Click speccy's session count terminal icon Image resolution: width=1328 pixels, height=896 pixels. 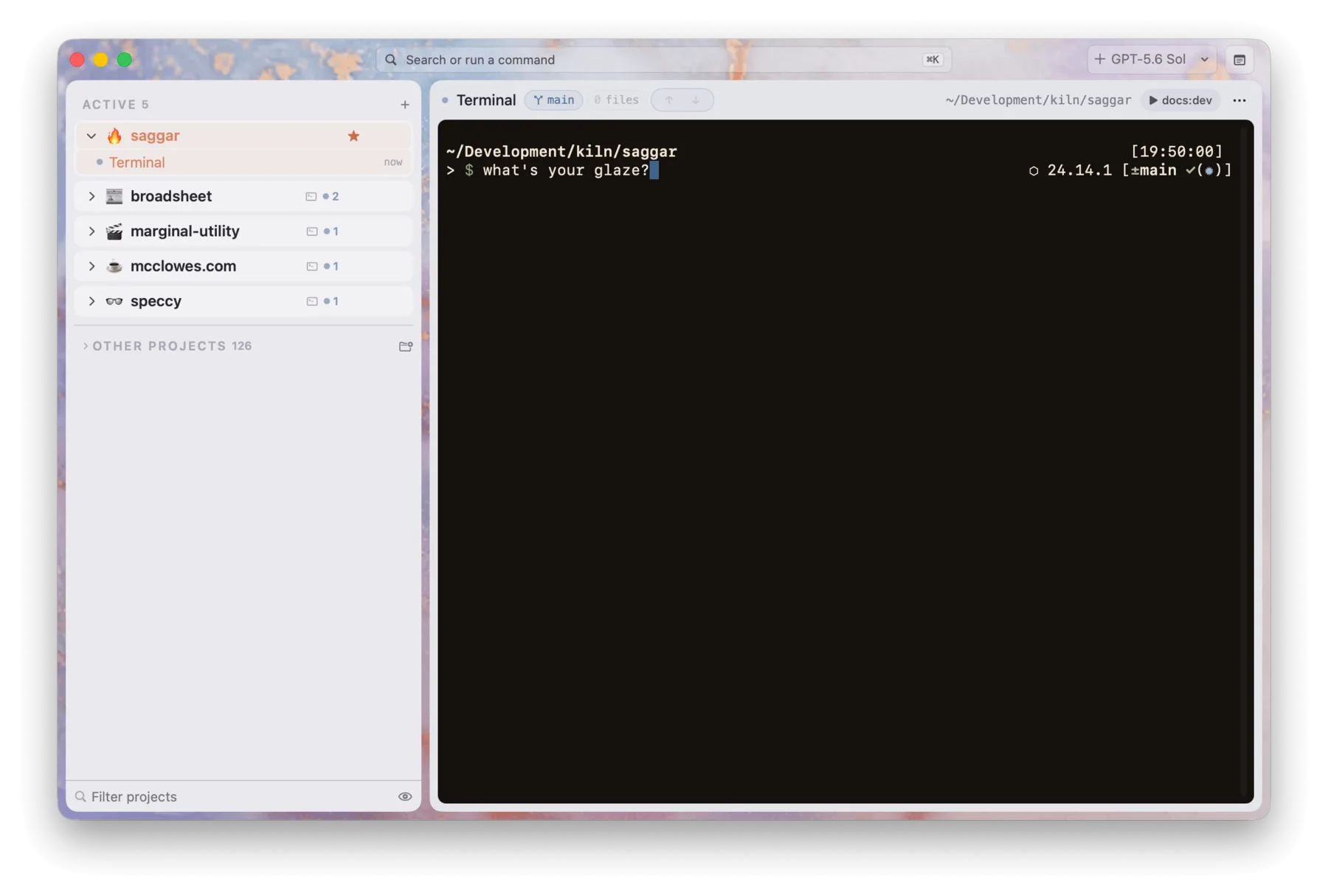(312, 301)
